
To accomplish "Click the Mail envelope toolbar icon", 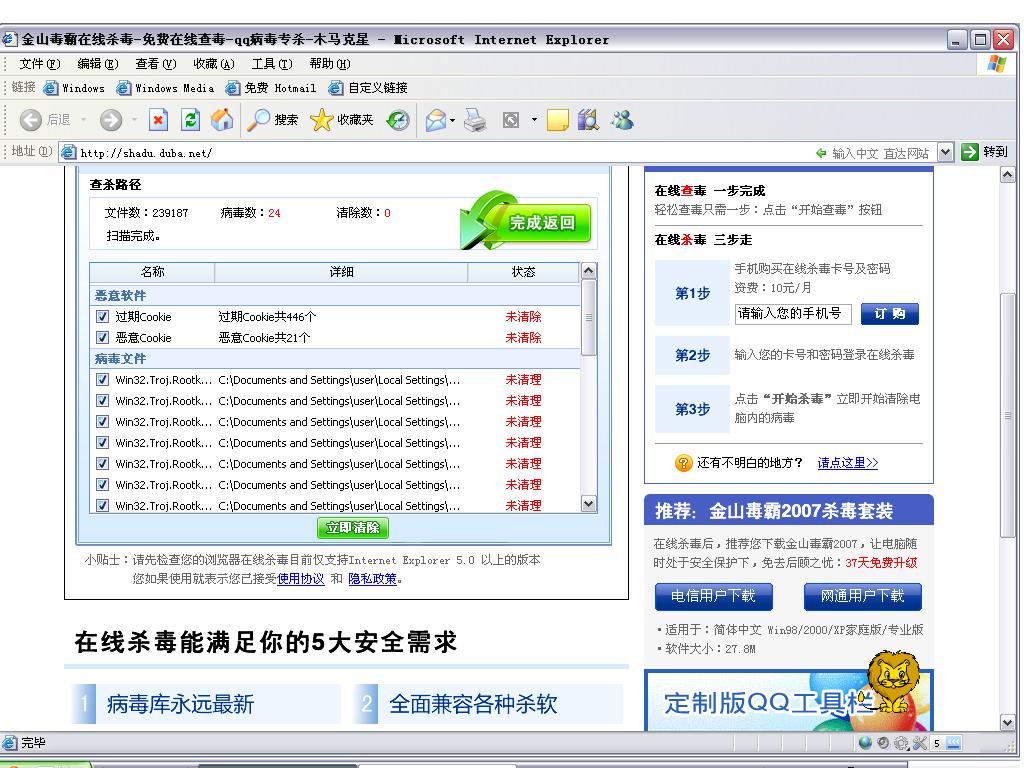I will coord(436,120).
